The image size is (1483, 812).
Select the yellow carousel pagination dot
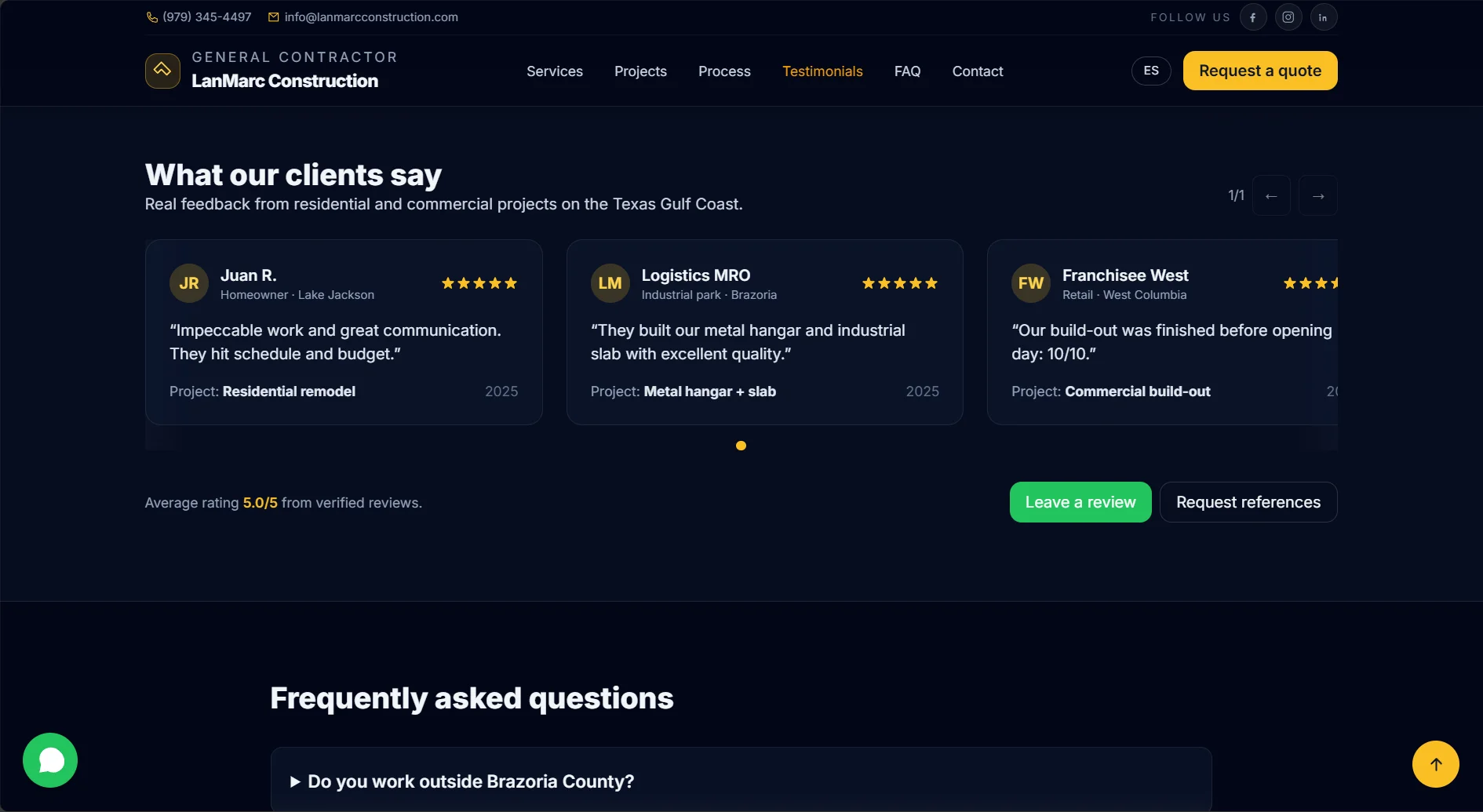741,446
